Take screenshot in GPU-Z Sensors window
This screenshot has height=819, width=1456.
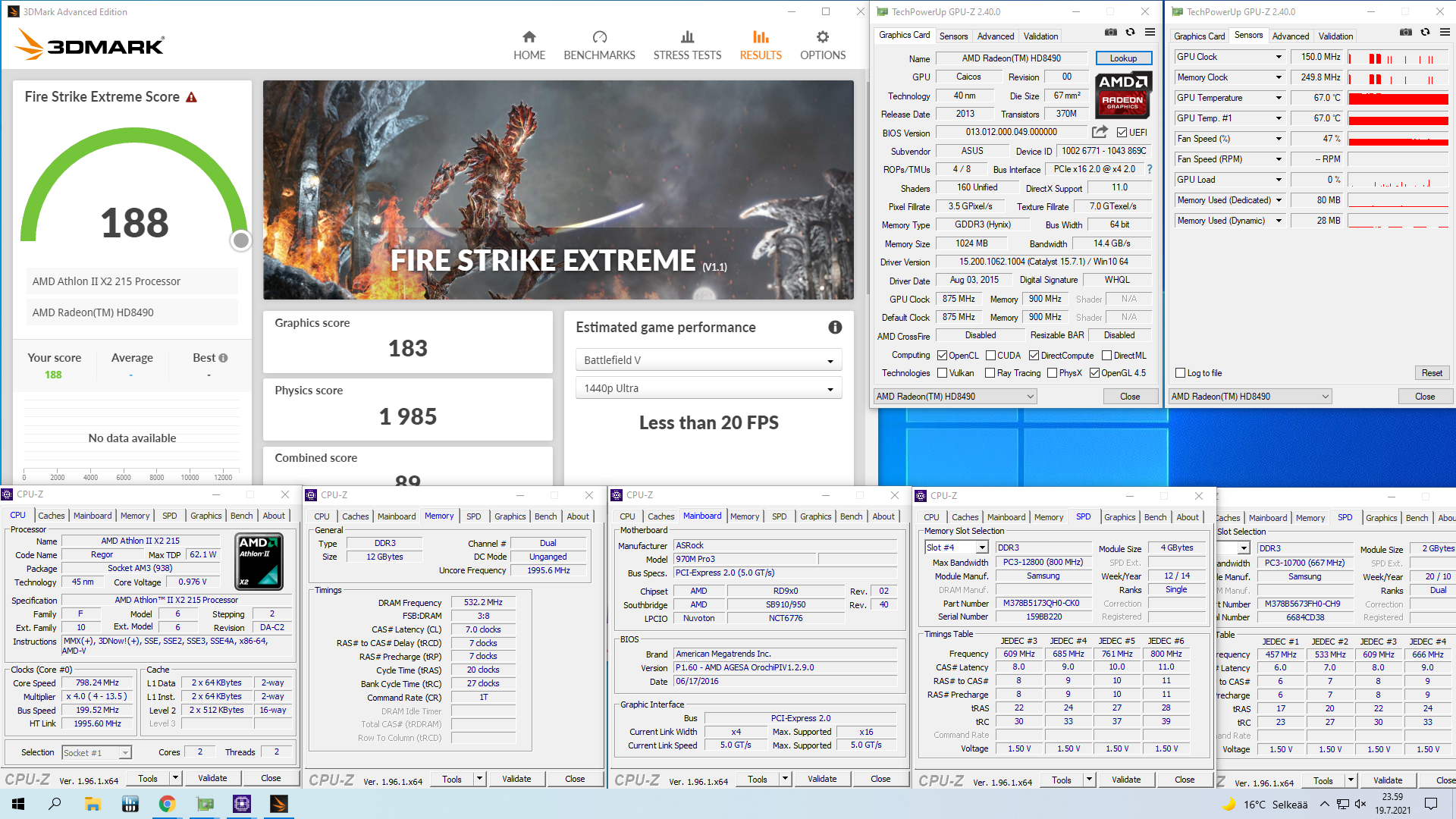pos(1405,32)
